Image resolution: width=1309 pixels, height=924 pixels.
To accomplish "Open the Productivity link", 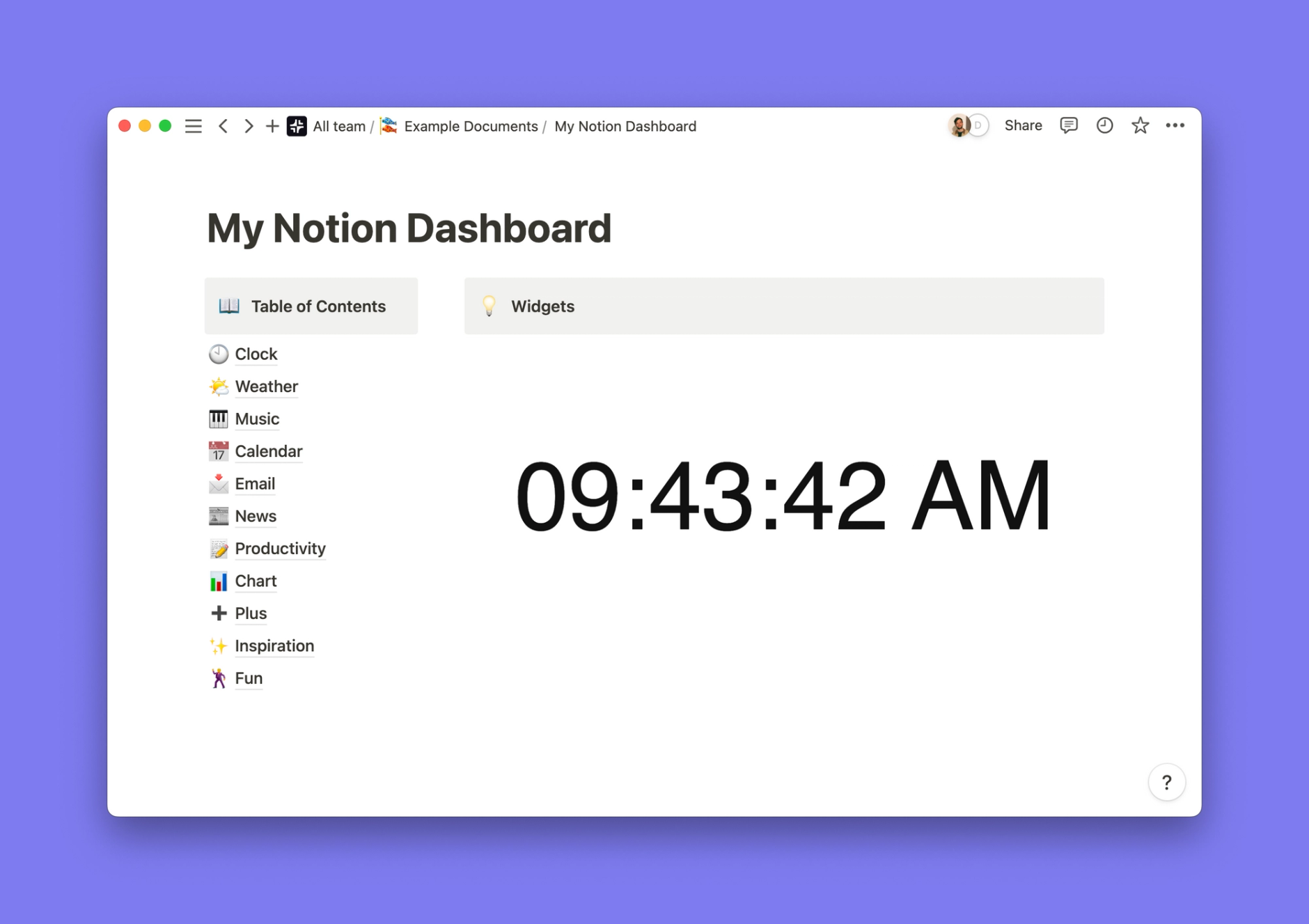I will coord(281,549).
